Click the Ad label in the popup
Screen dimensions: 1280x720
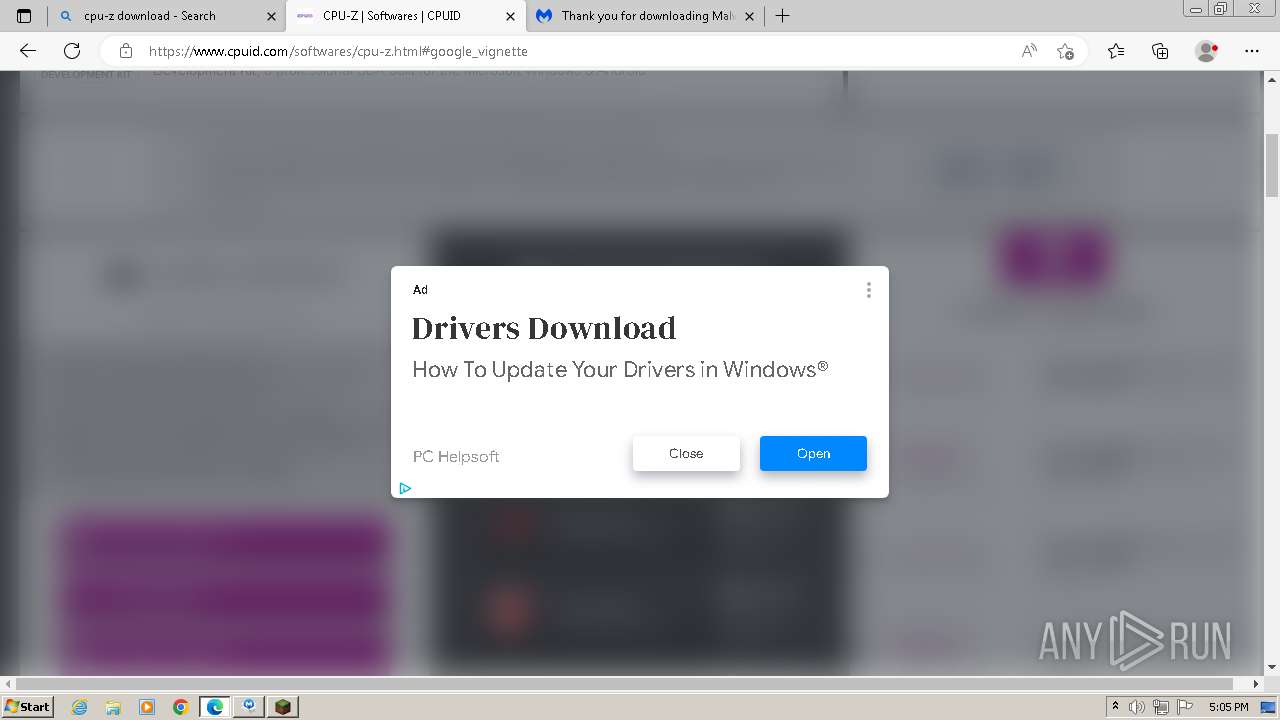click(x=420, y=290)
